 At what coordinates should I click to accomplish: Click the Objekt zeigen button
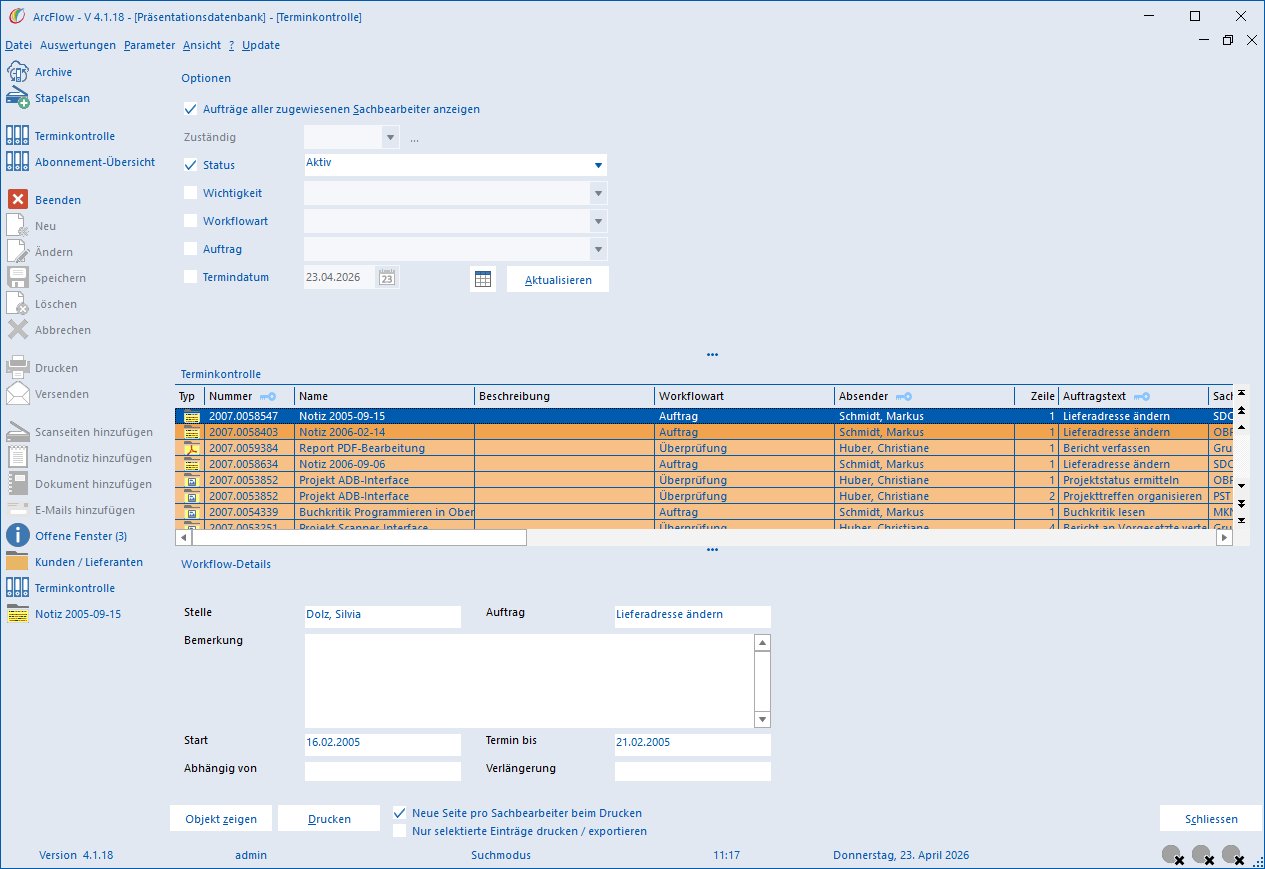click(221, 818)
